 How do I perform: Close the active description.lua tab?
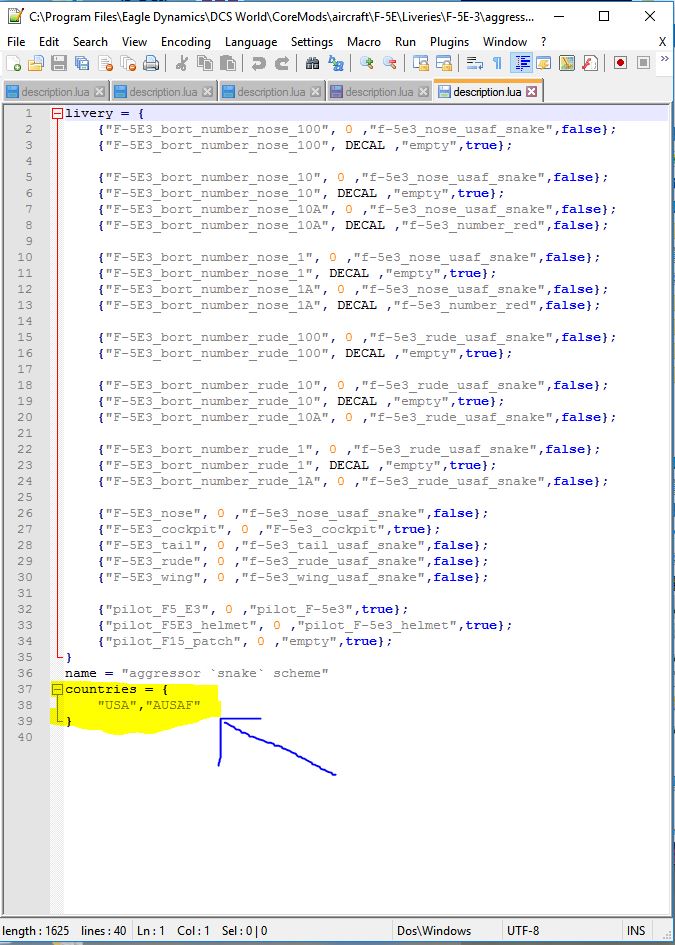click(x=531, y=92)
